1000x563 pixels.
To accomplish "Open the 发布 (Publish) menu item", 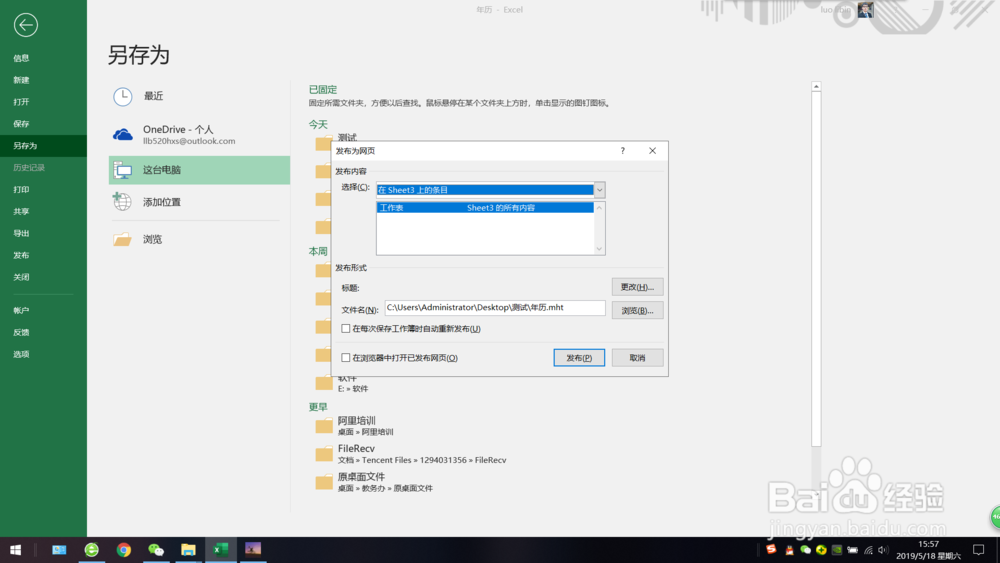I will coord(22,255).
